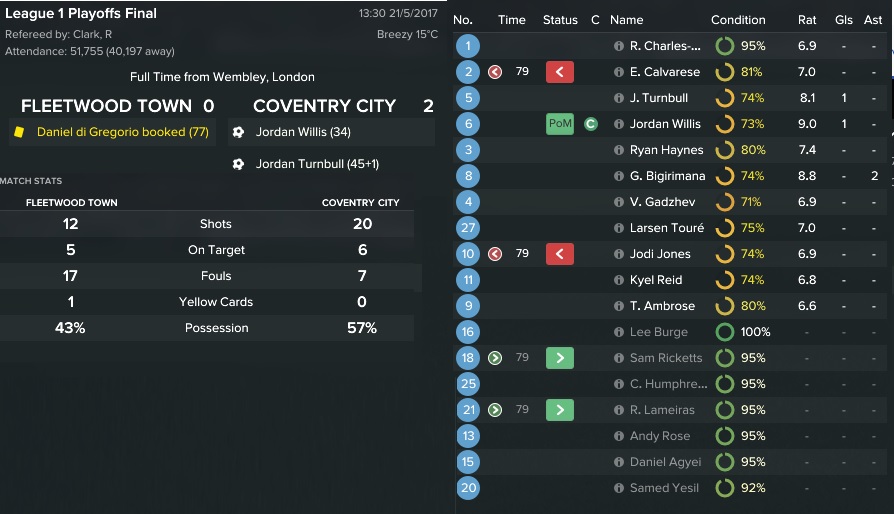Click the Coventry City team name
894x514 pixels.
pos(324,106)
